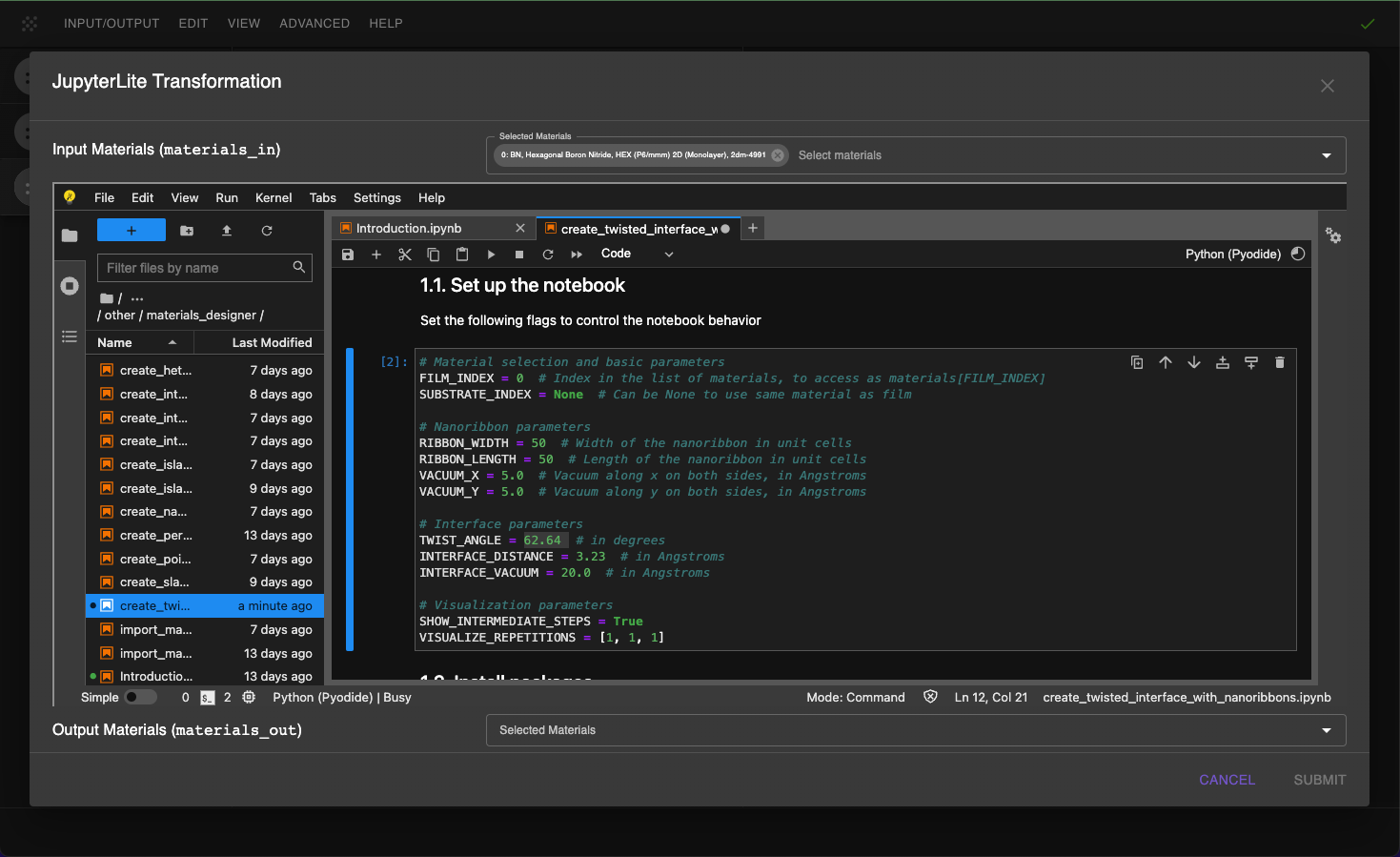Upload files using the upload icon

[227, 231]
